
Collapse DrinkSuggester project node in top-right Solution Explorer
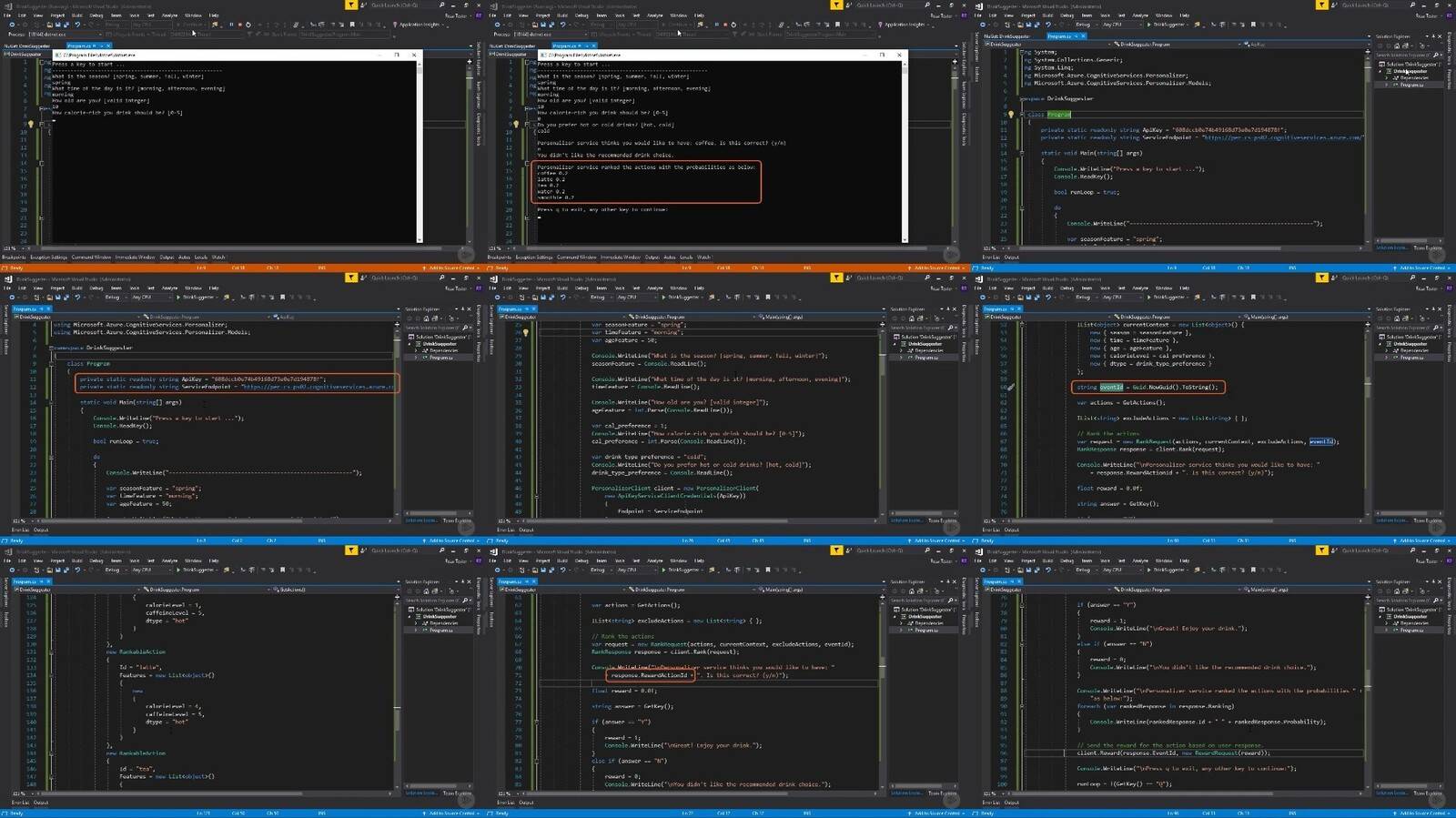[x=1380, y=71]
